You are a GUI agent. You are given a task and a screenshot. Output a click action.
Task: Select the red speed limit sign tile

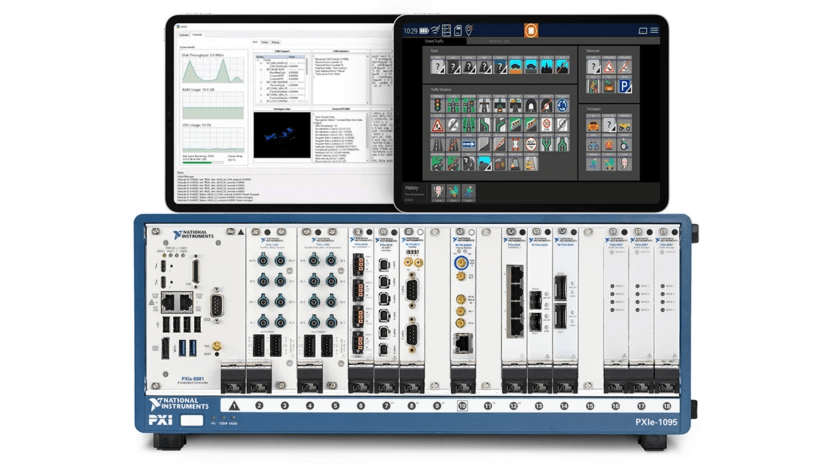[547, 125]
